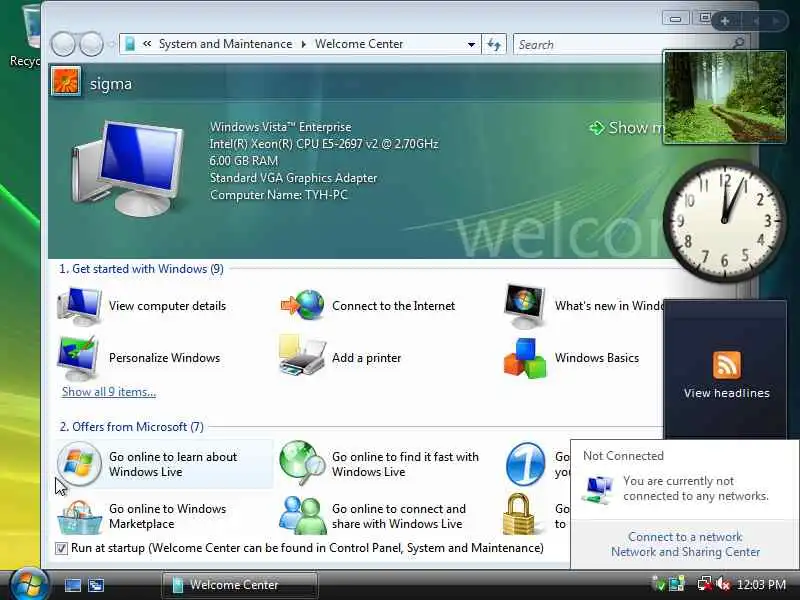The width and height of the screenshot is (800, 600).
Task: Click Intel Xeon CPU text line
Action: tap(324, 144)
